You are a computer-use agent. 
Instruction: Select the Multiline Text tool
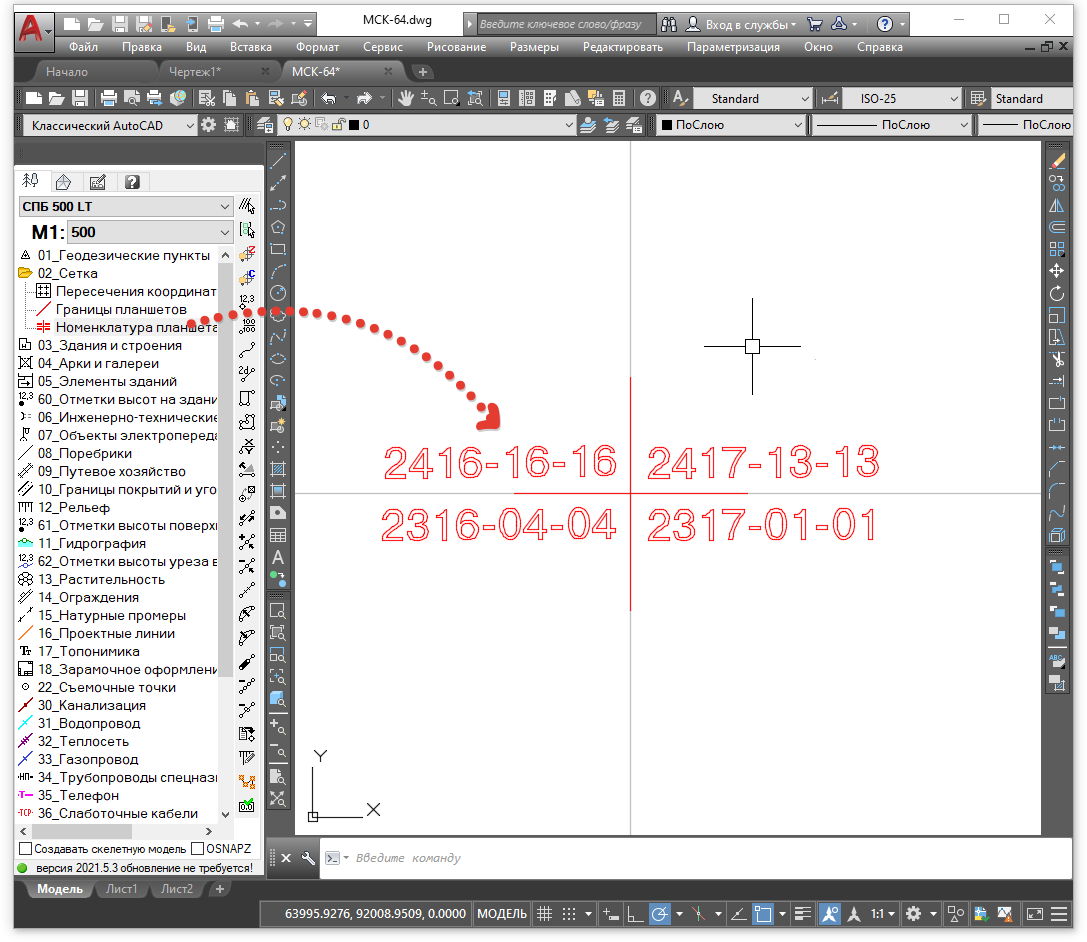(279, 557)
